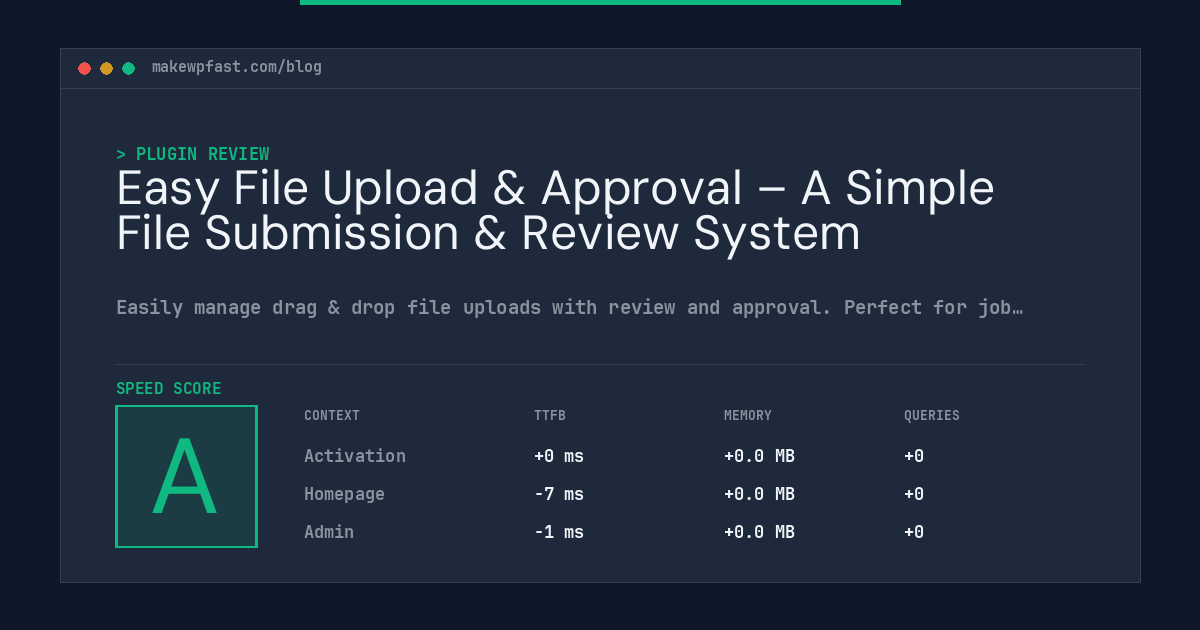Click the Admin TTFB value '-1 ms'
The height and width of the screenshot is (630, 1200).
pos(559,532)
